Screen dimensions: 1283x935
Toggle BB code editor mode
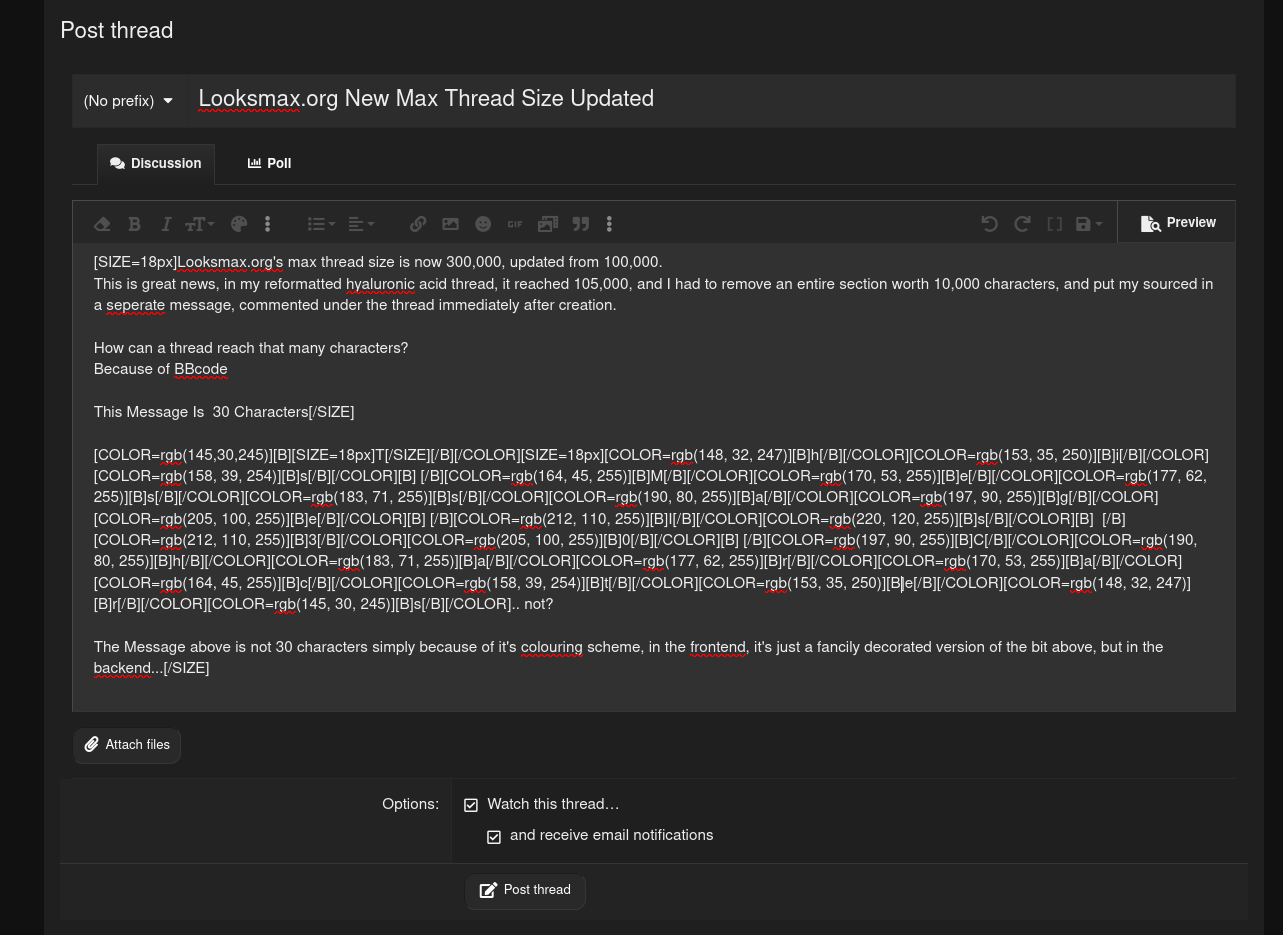coord(1054,224)
